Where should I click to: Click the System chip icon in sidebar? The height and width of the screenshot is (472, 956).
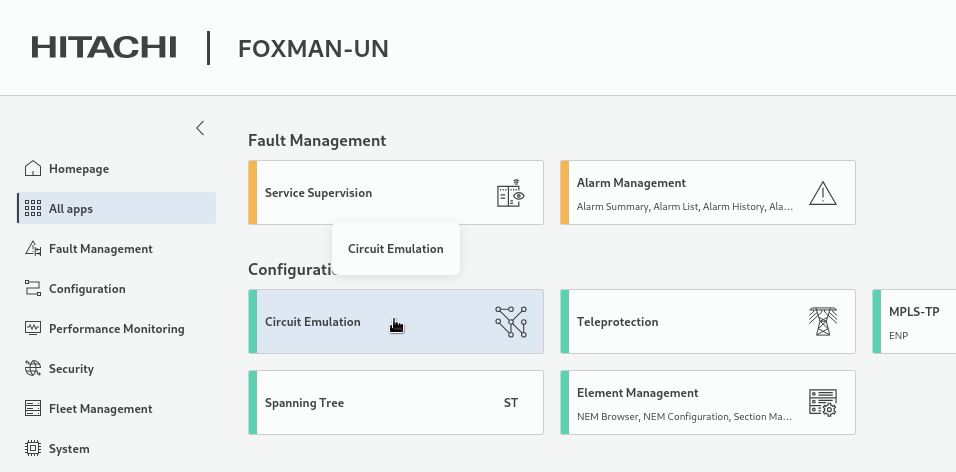tap(32, 449)
